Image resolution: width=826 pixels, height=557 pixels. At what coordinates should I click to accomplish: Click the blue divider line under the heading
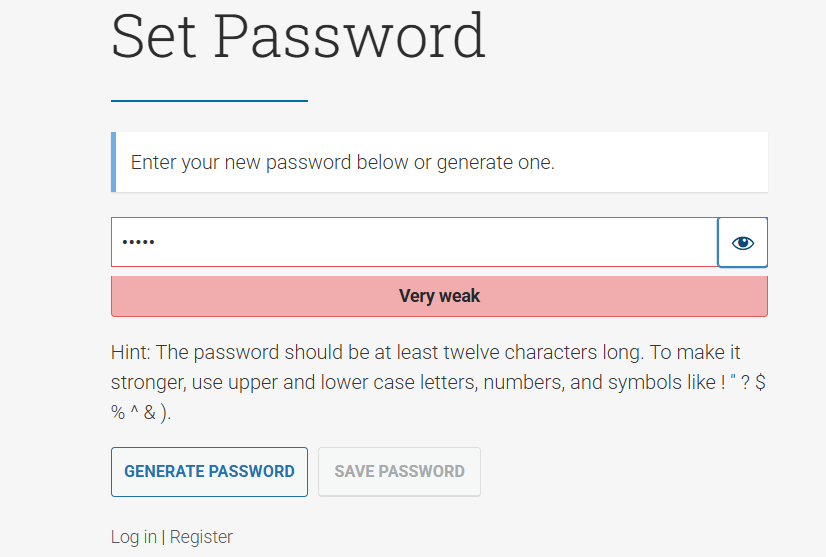point(209,101)
